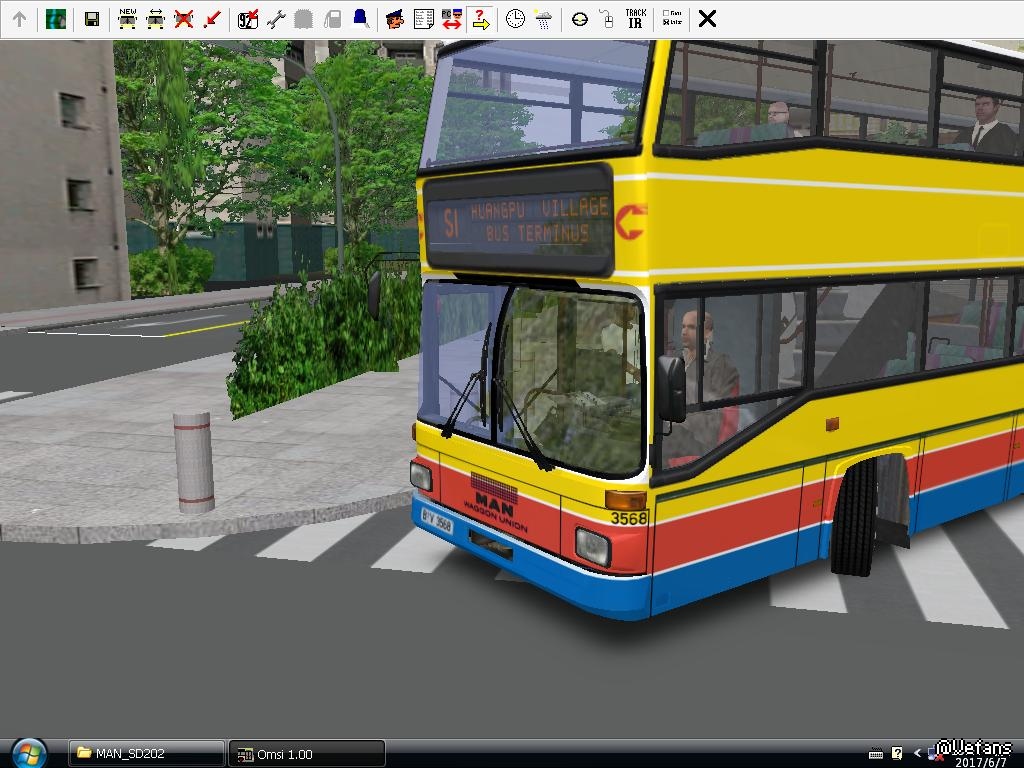Close the toolbar menu with X
The width and height of the screenshot is (1024, 768).
pyautogui.click(x=707, y=19)
